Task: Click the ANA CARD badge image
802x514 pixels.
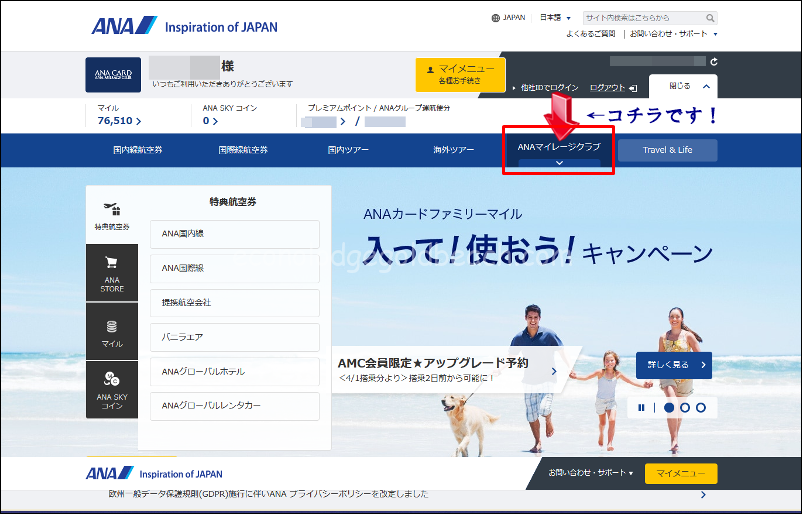Action: coord(113,75)
